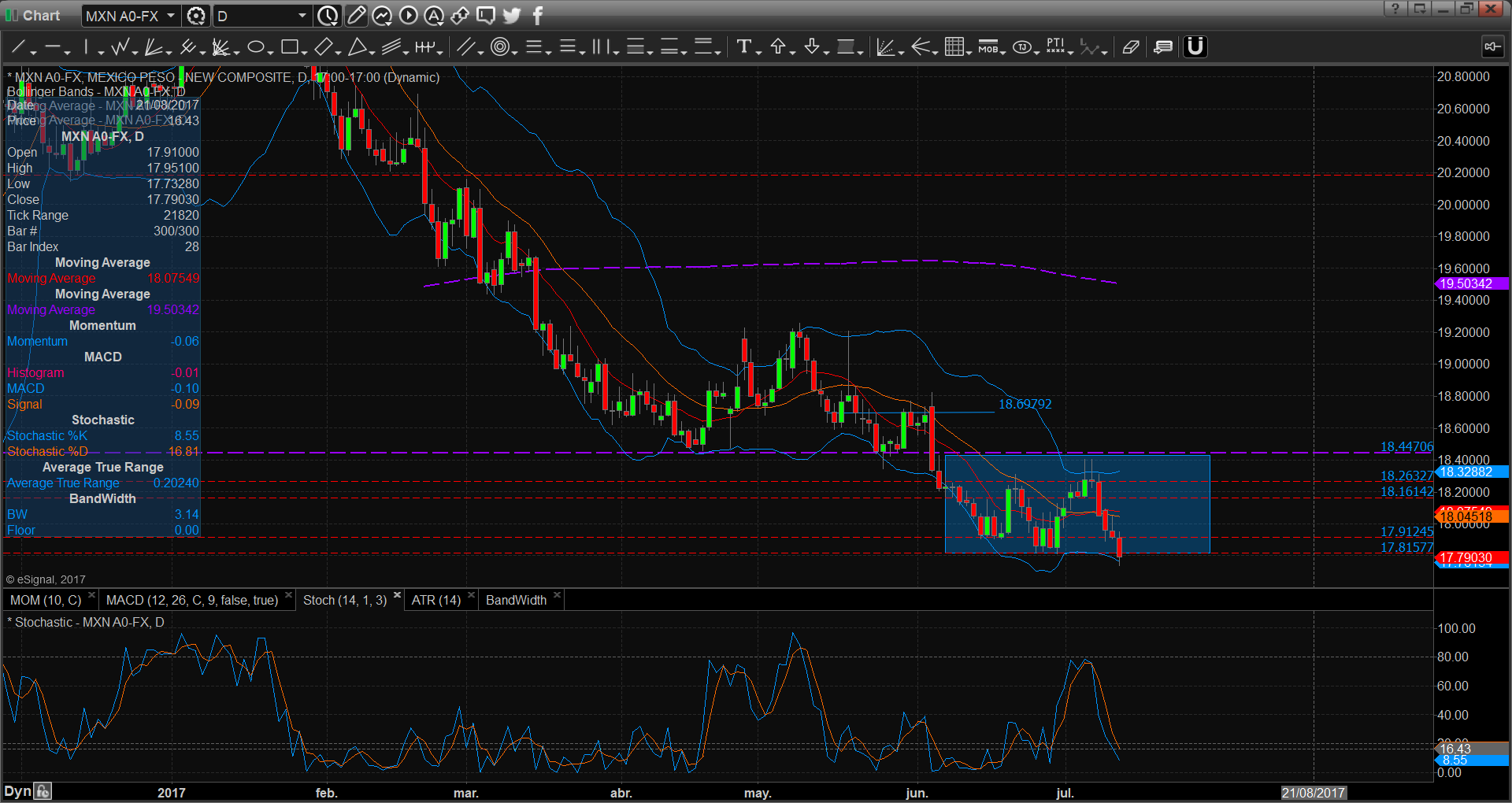
Task: Expand the trend line tool options arrow
Action: tap(33, 52)
